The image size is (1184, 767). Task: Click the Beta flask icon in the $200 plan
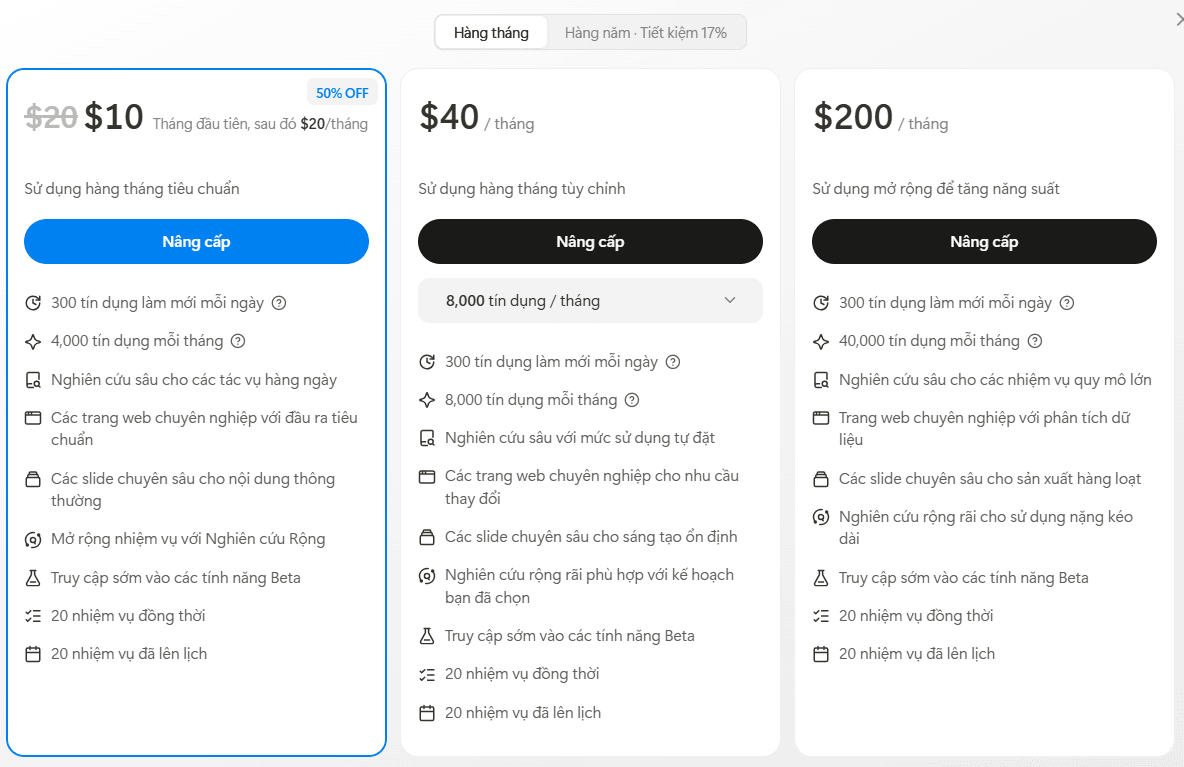[x=821, y=578]
